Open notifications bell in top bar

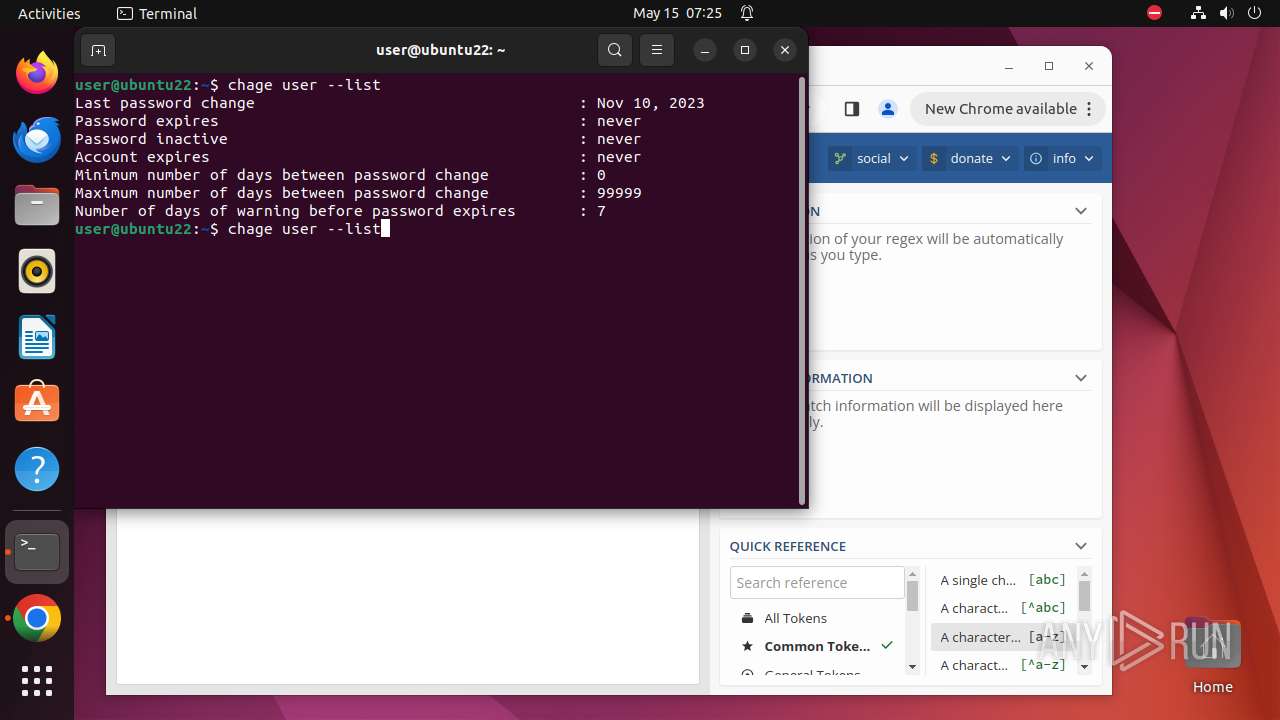coord(747,13)
